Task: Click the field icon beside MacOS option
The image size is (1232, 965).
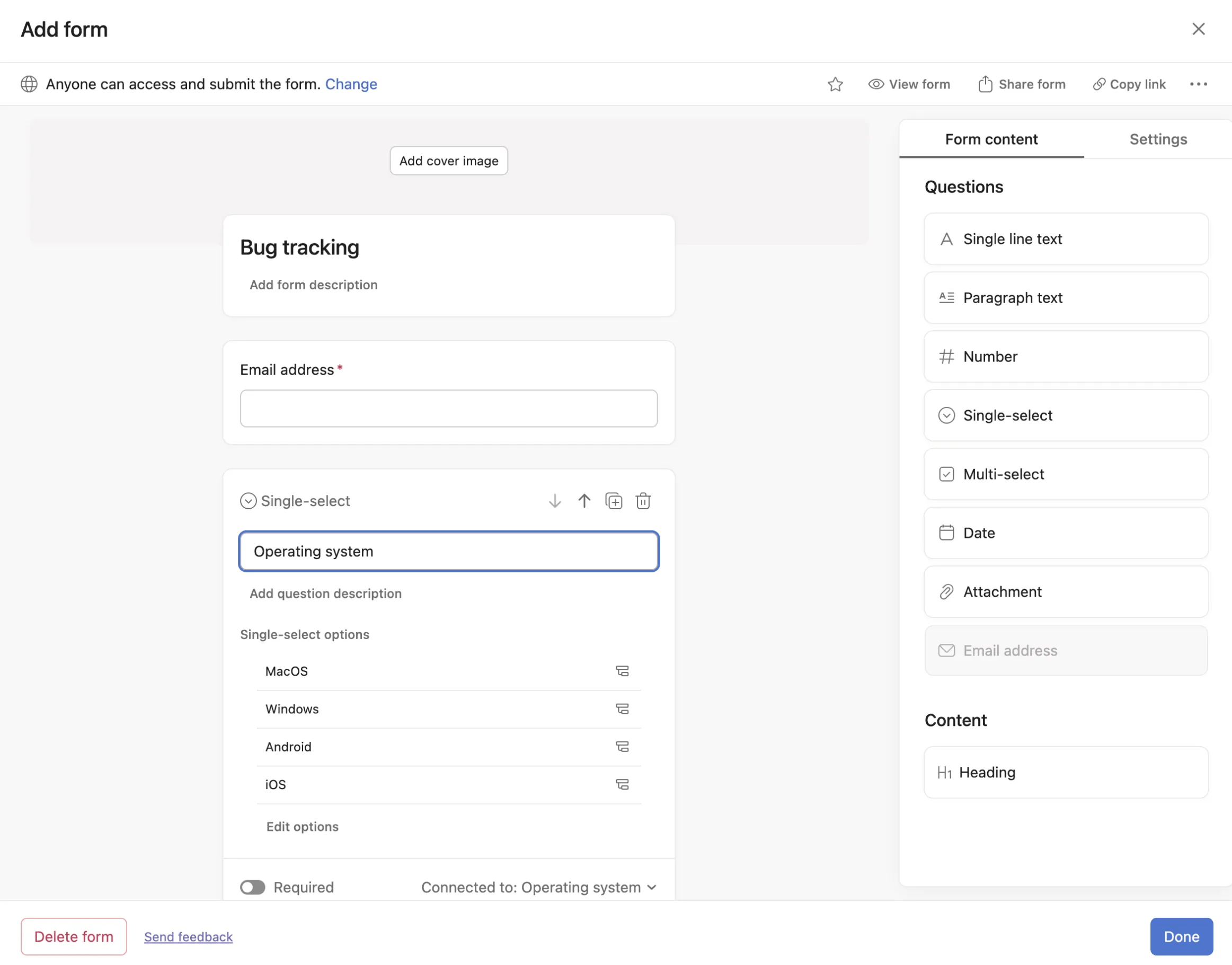Action: tap(623, 671)
